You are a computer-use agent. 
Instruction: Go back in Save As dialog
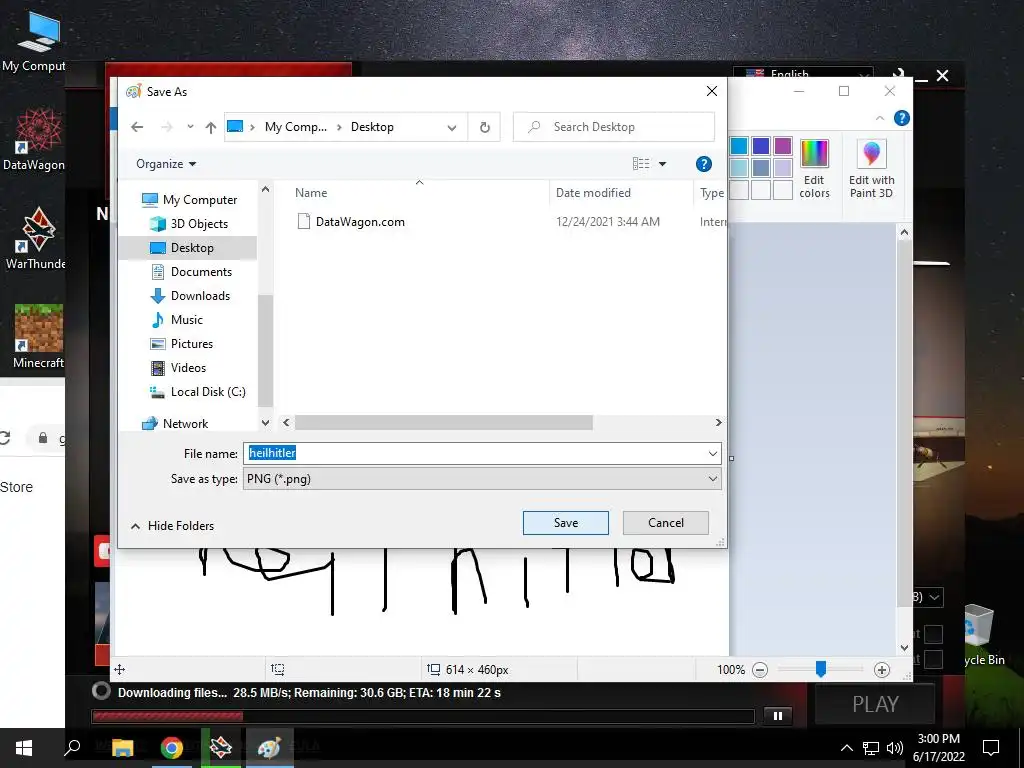tap(137, 127)
